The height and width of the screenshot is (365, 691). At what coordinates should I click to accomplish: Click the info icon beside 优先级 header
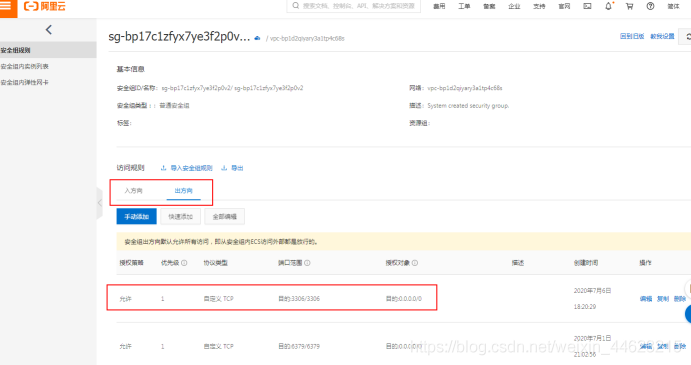pos(184,263)
